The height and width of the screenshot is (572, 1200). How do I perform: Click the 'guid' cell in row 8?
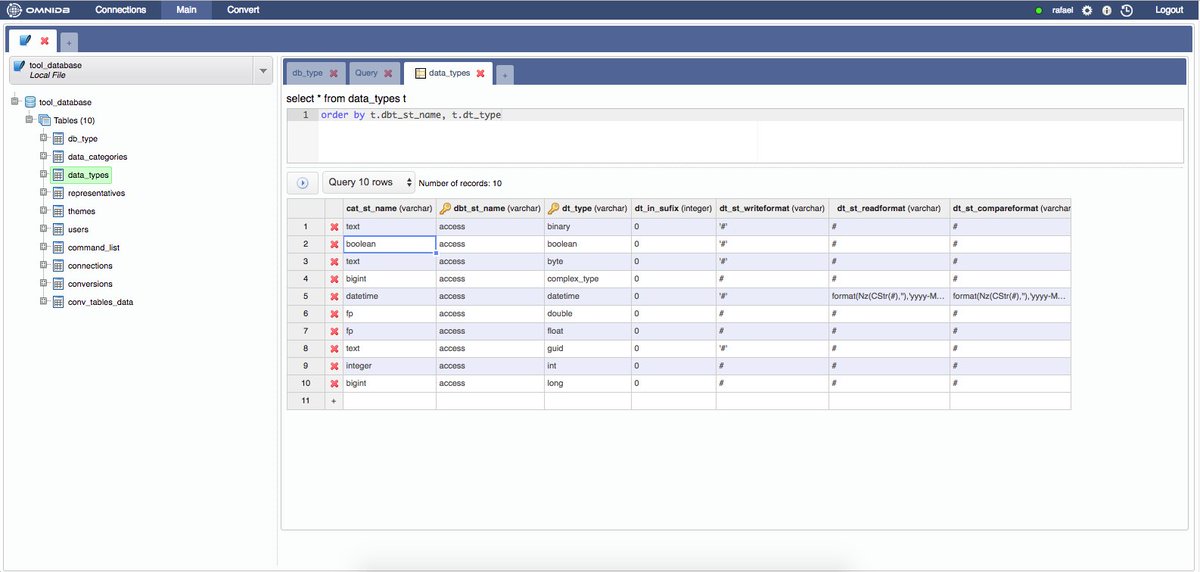point(587,348)
